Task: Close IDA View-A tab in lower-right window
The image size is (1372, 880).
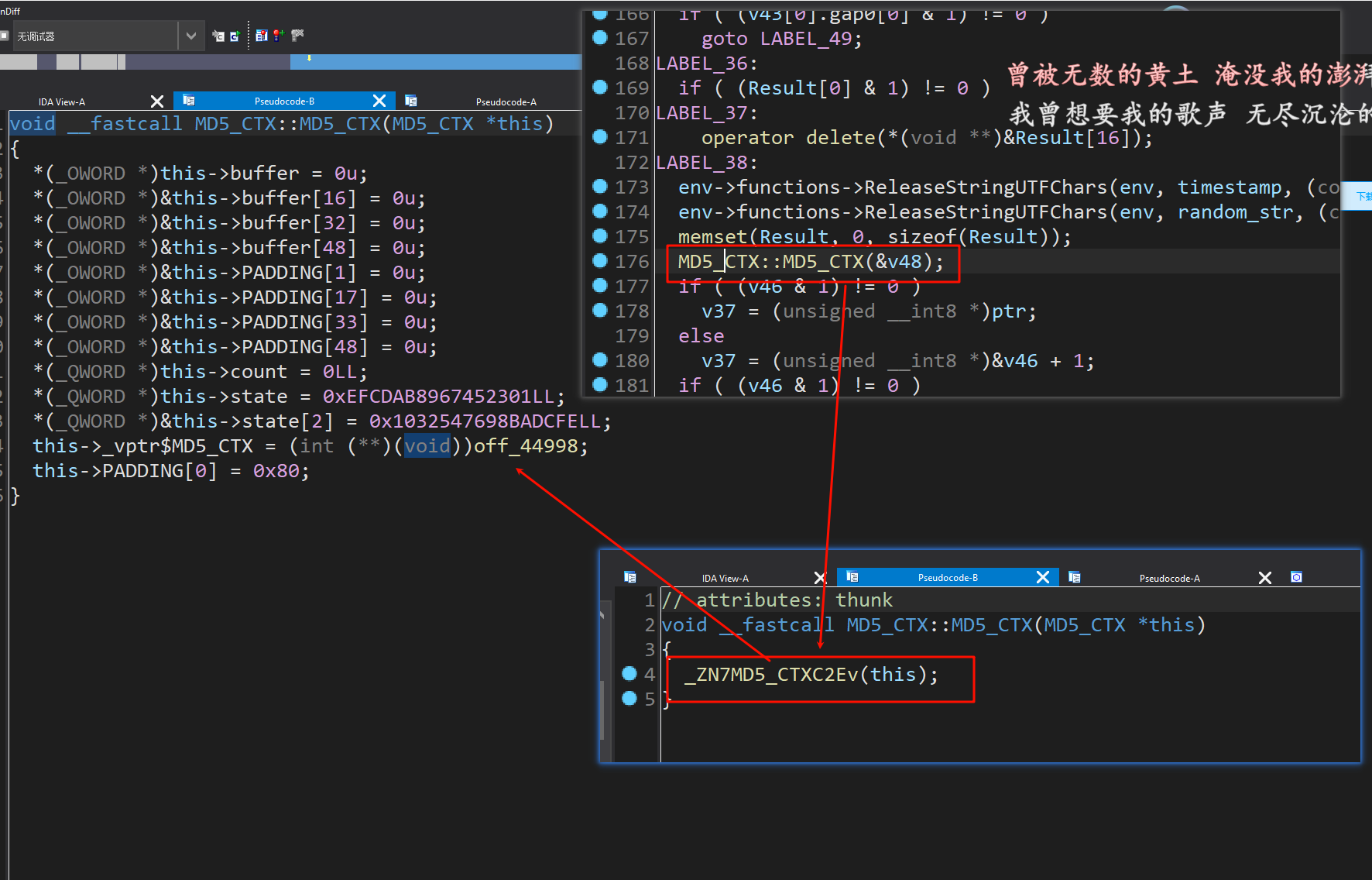Action: coord(820,578)
